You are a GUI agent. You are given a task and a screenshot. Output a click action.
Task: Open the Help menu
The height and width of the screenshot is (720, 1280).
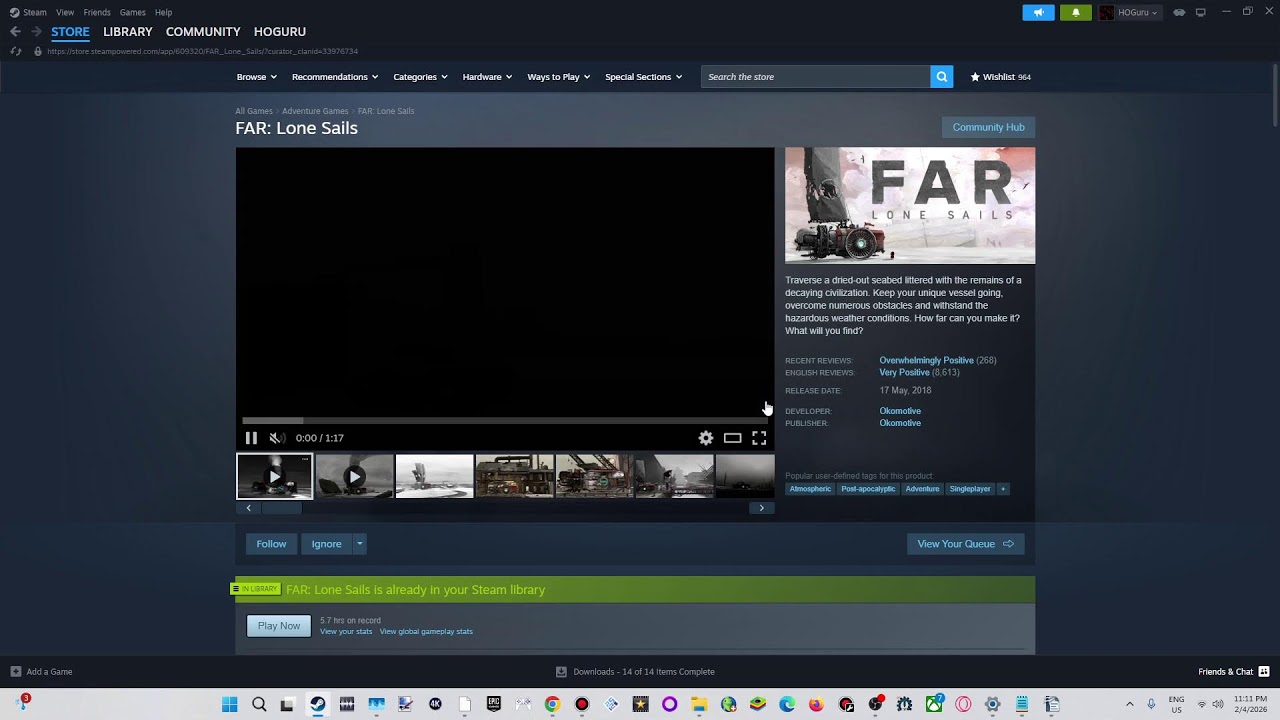164,12
